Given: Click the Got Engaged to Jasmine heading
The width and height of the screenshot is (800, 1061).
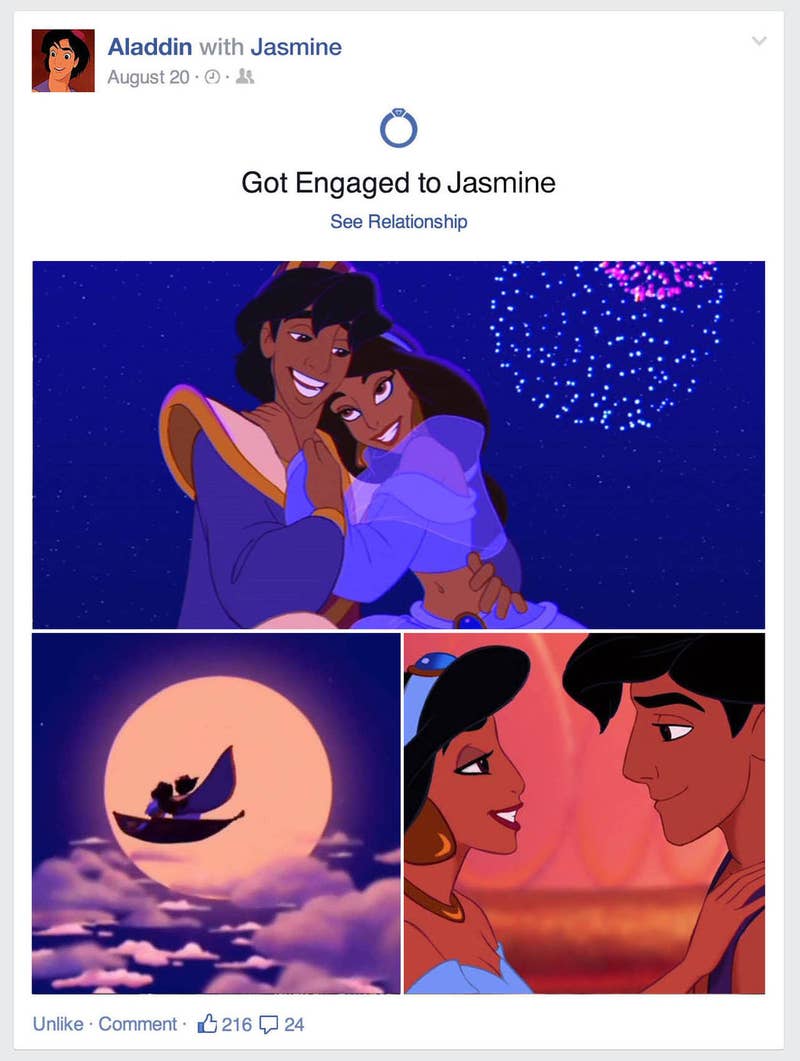Looking at the screenshot, I should [x=399, y=183].
